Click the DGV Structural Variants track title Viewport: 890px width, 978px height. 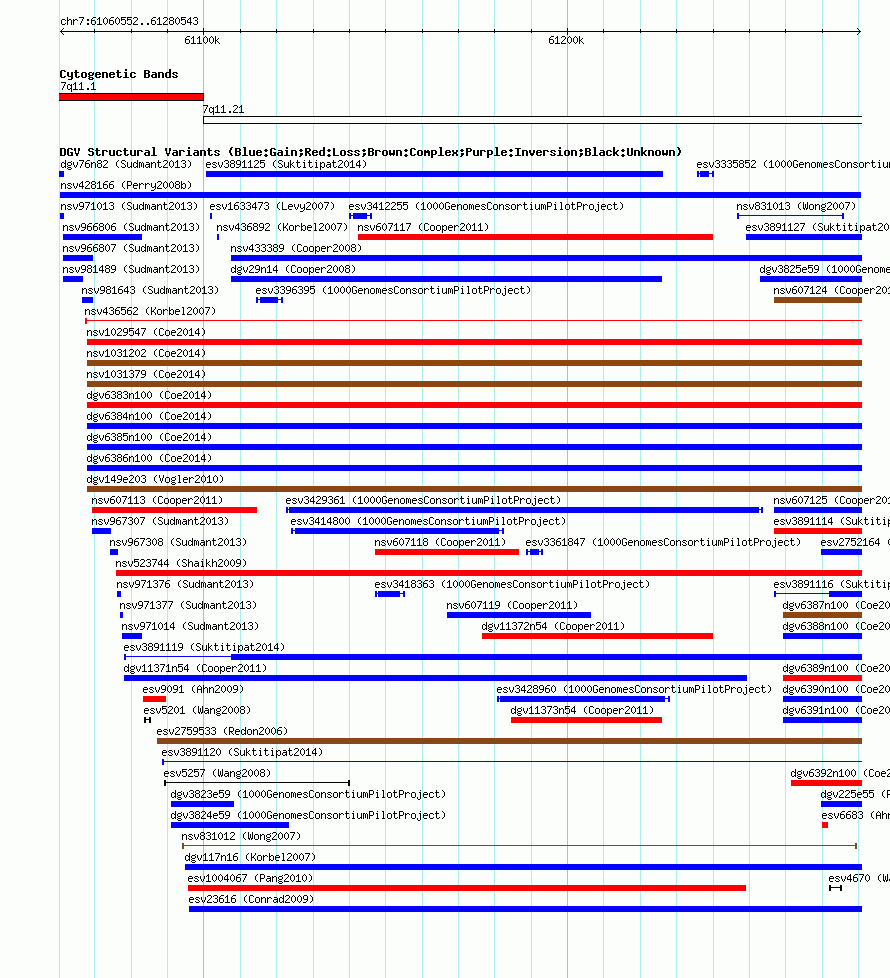pyautogui.click(x=370, y=152)
